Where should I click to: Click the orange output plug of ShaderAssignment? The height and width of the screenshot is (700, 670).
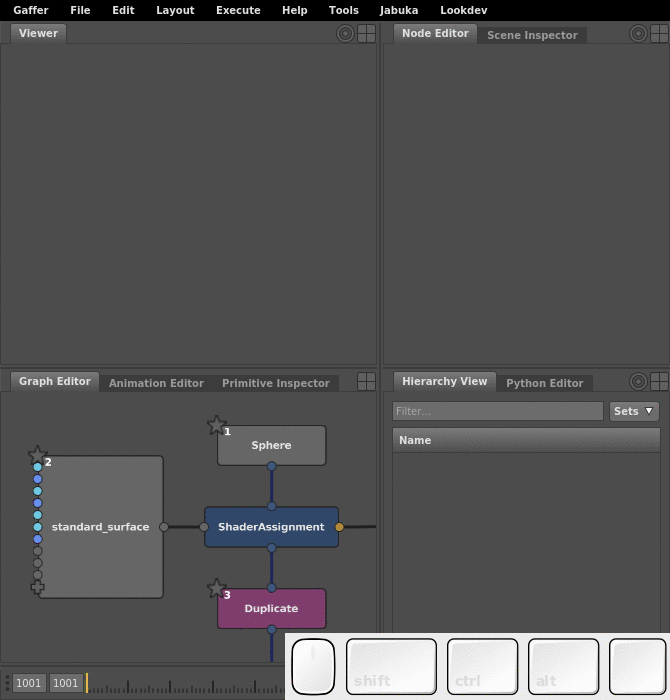click(x=339, y=527)
